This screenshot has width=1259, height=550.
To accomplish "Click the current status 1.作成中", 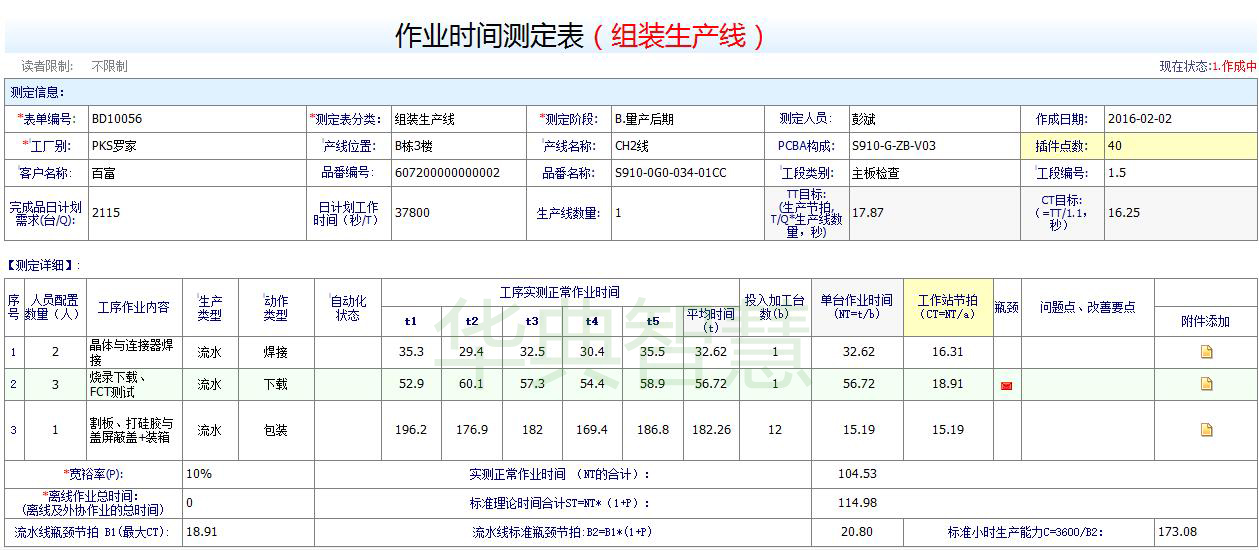I will coord(1234,66).
